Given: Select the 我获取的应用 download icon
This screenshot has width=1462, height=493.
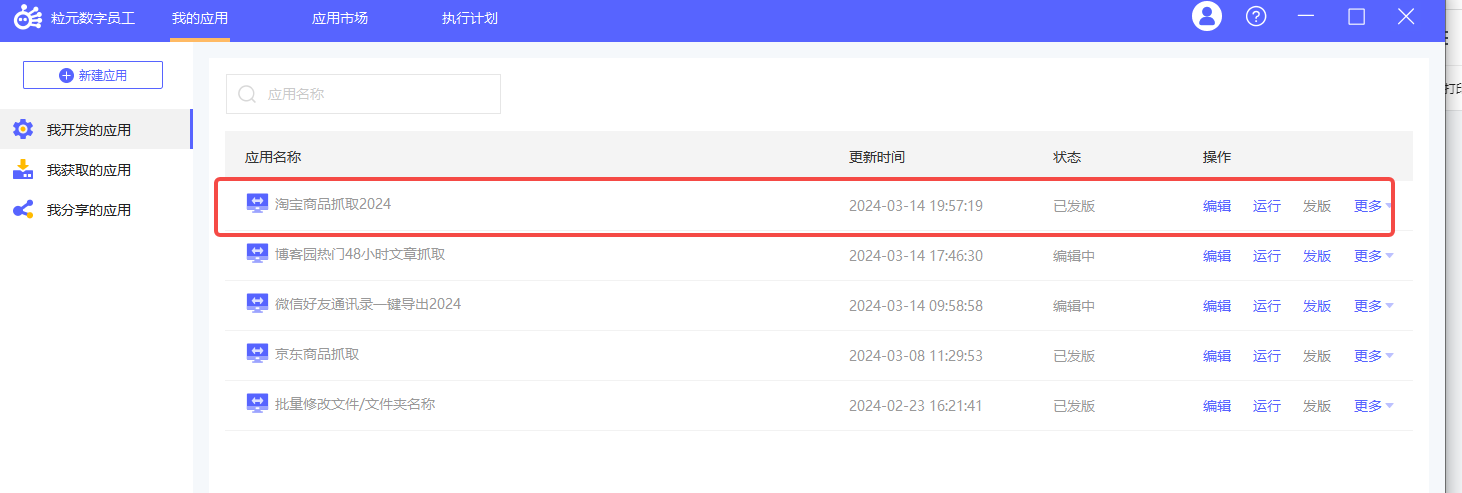Looking at the screenshot, I should [23, 169].
